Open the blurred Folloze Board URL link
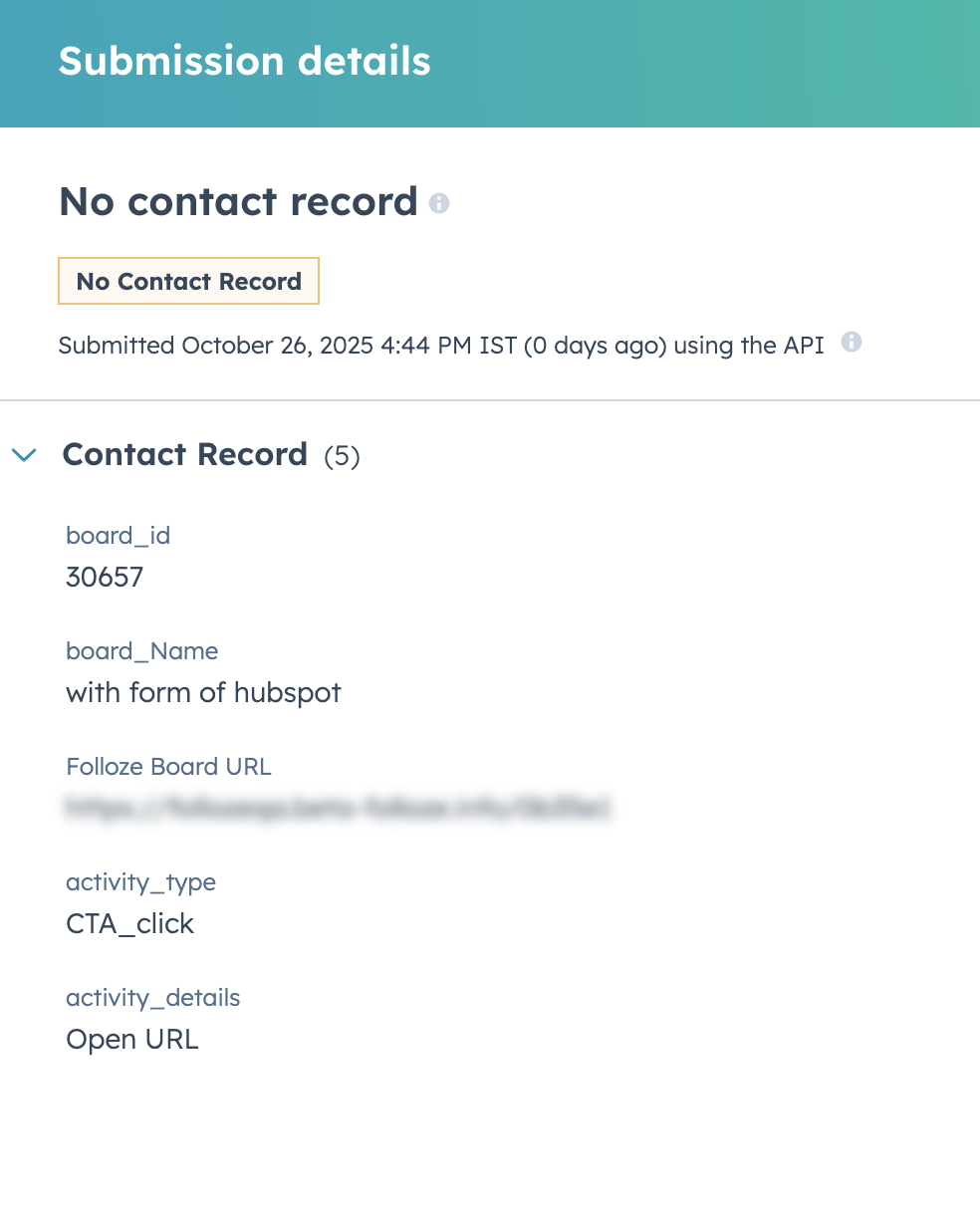The width and height of the screenshot is (980, 1217). [338, 808]
